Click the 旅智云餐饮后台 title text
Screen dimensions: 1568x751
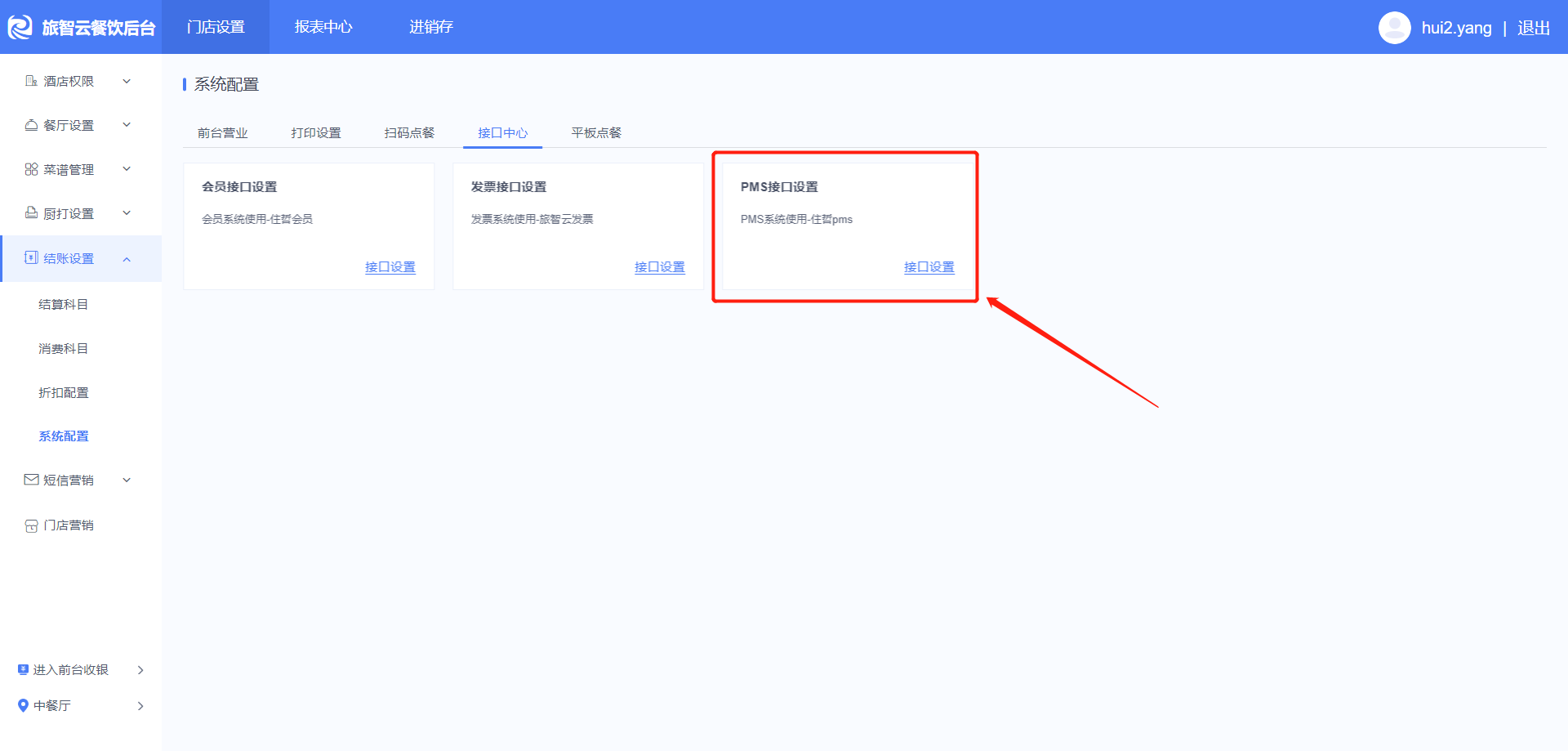coord(99,28)
